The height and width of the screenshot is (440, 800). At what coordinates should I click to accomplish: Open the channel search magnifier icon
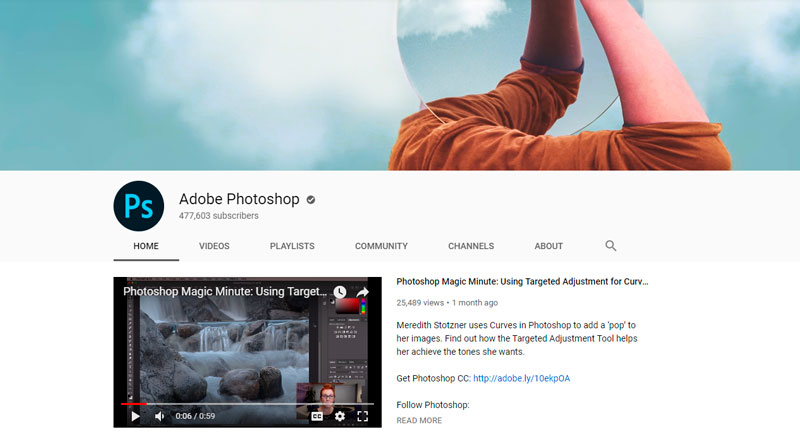click(x=611, y=246)
